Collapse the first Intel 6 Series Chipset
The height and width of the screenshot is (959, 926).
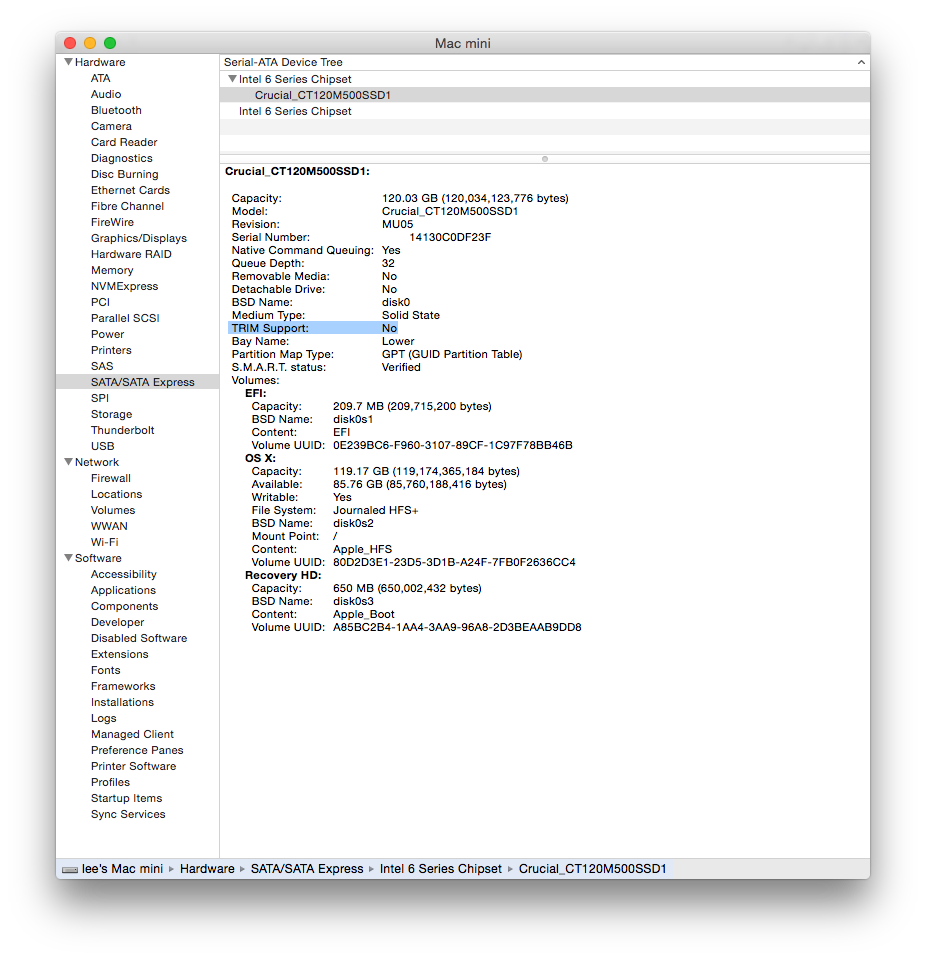click(232, 79)
